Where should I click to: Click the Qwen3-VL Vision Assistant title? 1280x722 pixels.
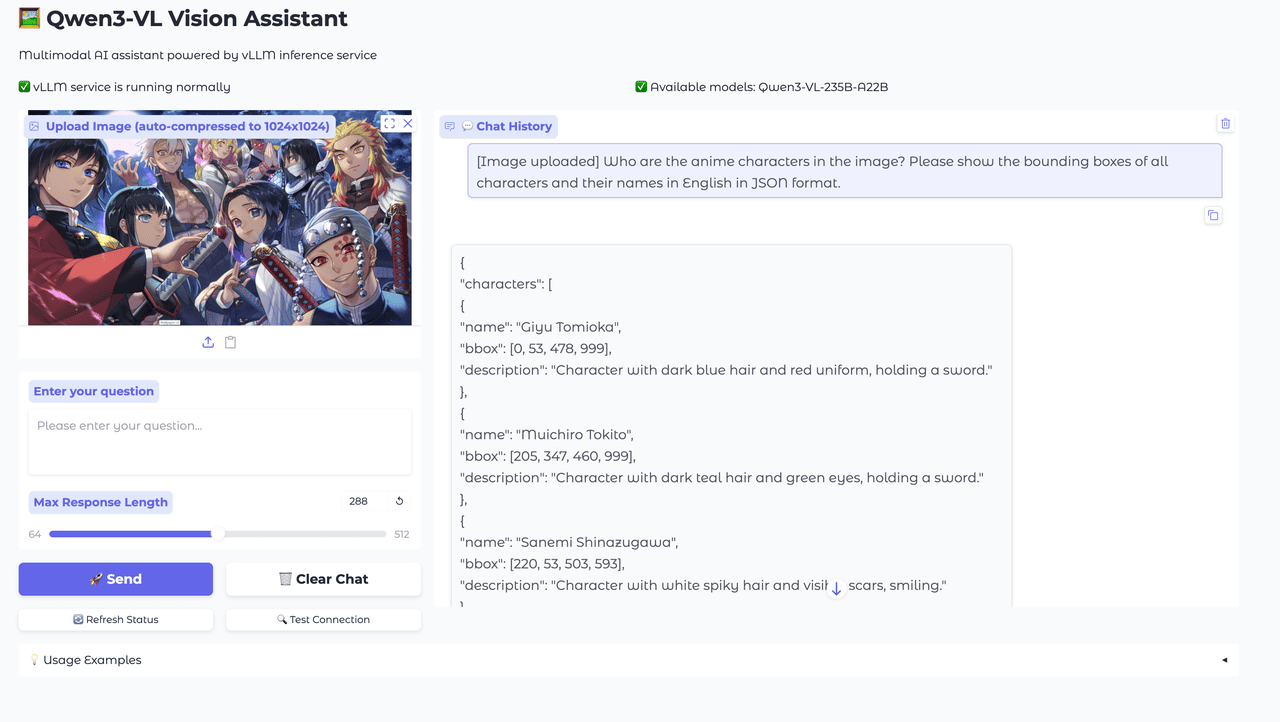pos(183,18)
